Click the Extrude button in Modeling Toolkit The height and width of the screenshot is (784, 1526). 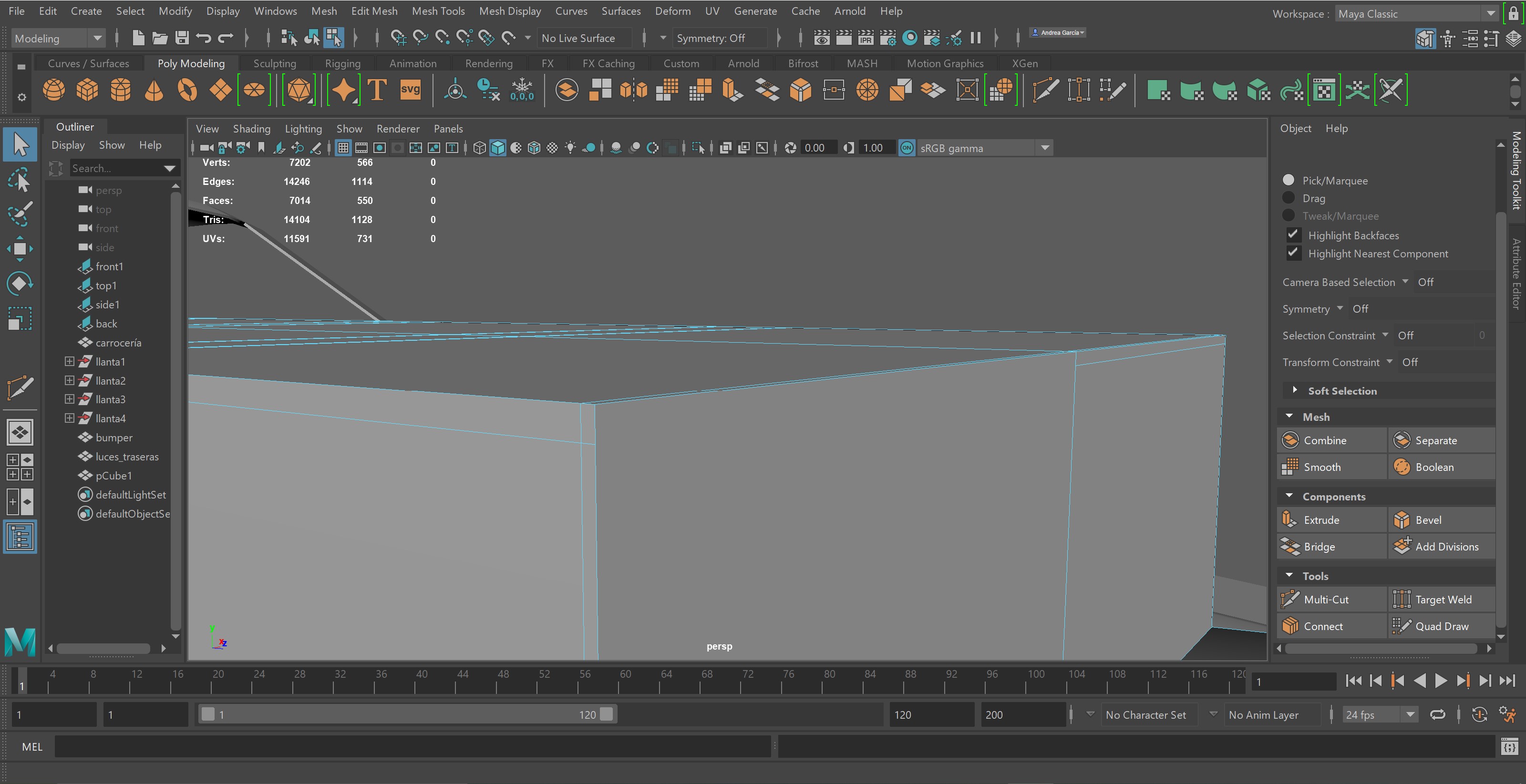pyautogui.click(x=1332, y=520)
